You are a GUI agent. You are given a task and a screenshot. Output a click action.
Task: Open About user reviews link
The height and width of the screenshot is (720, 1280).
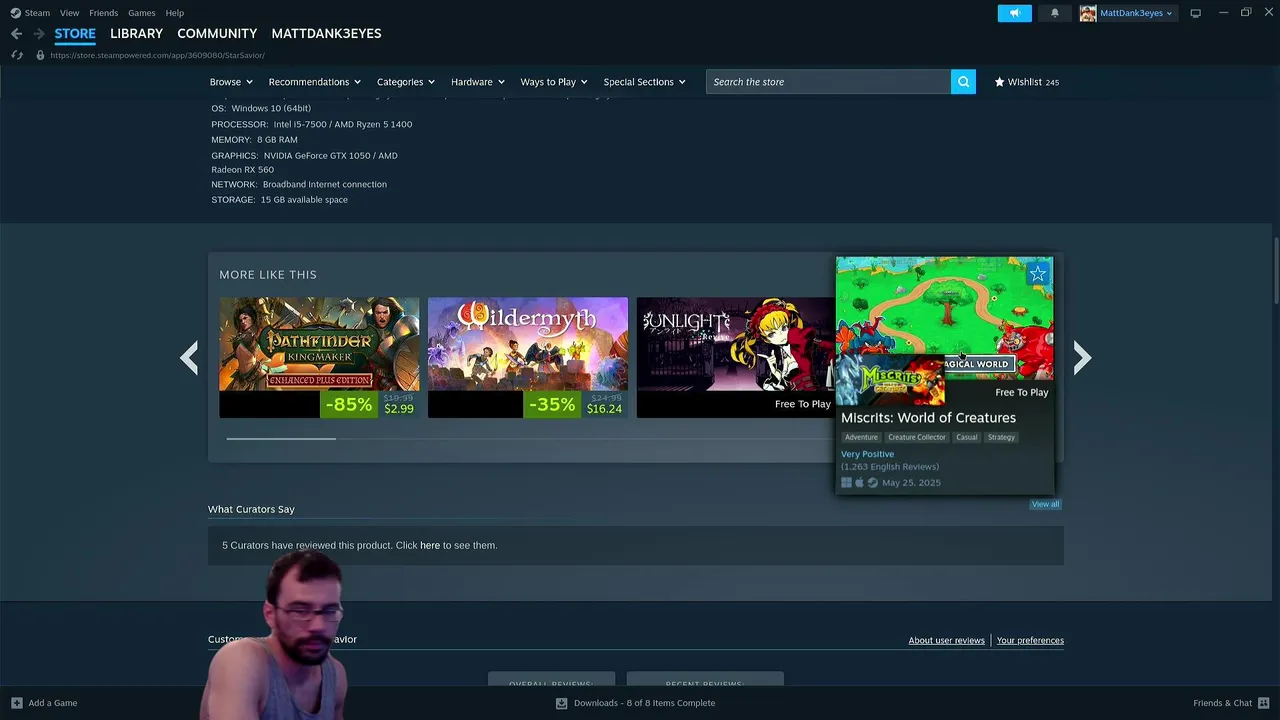pyautogui.click(x=946, y=640)
